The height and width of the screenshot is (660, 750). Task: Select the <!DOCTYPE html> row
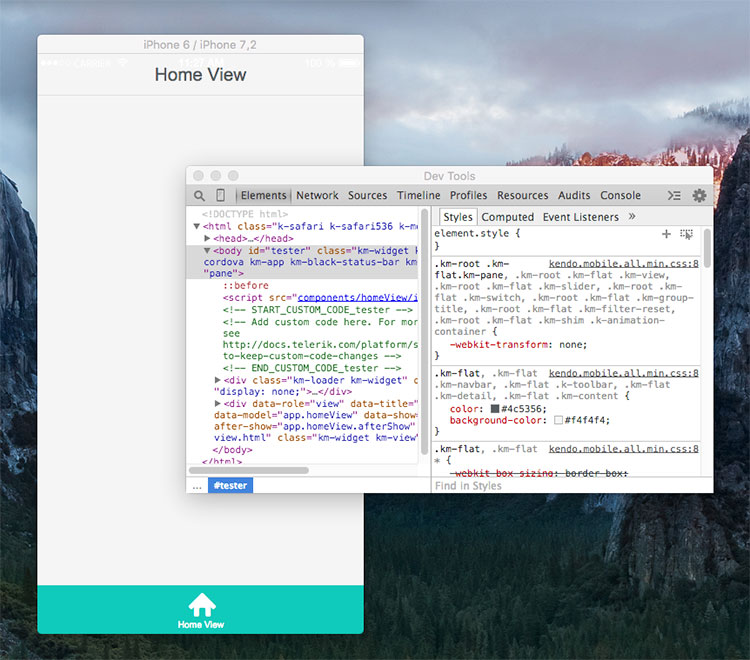[245, 214]
